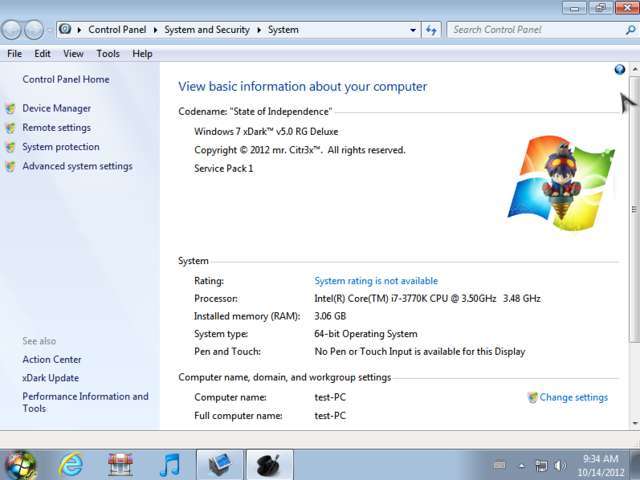
Task: Open the File menu
Action: [15, 54]
